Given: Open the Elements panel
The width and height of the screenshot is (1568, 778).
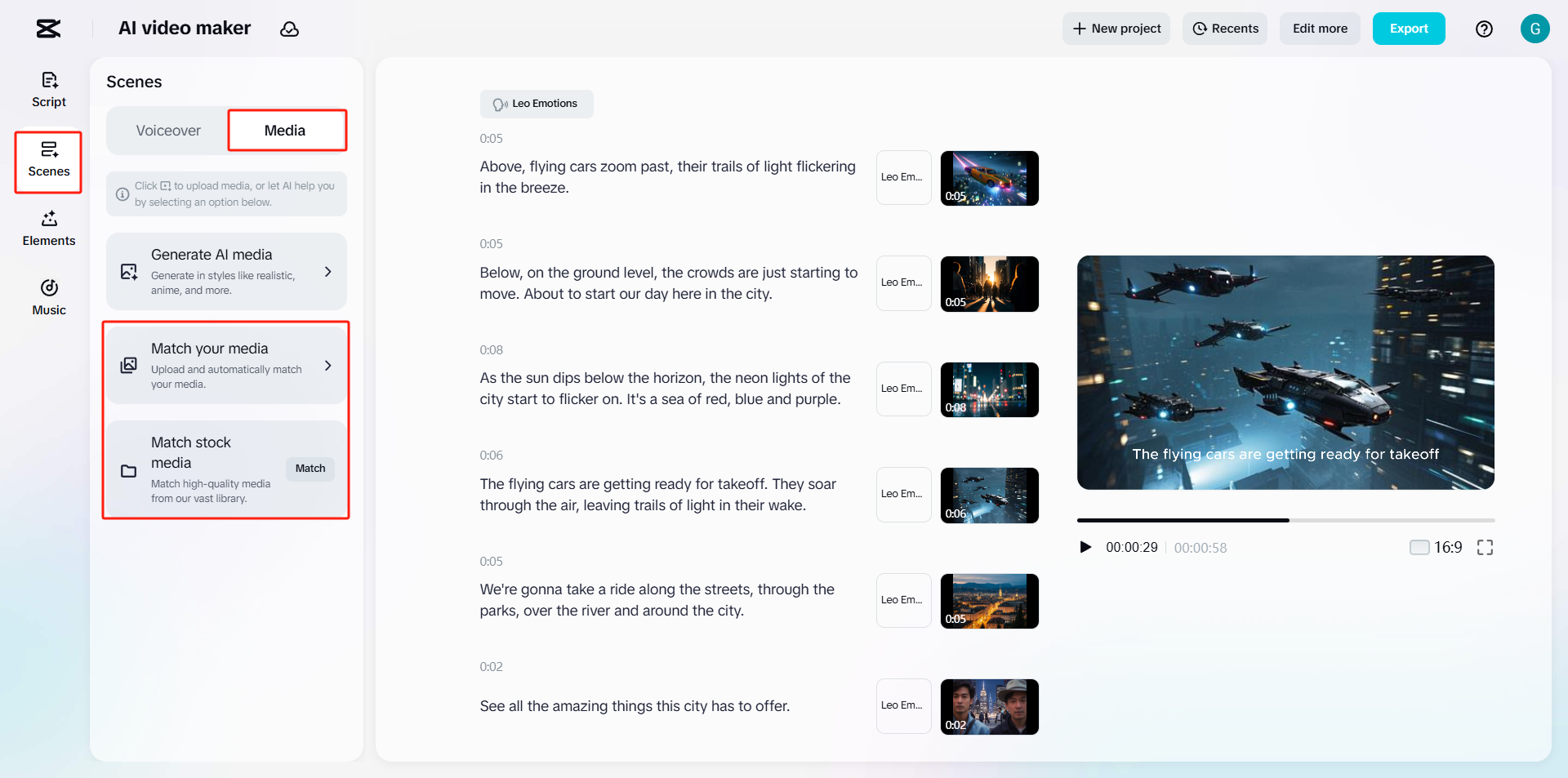Looking at the screenshot, I should point(49,229).
